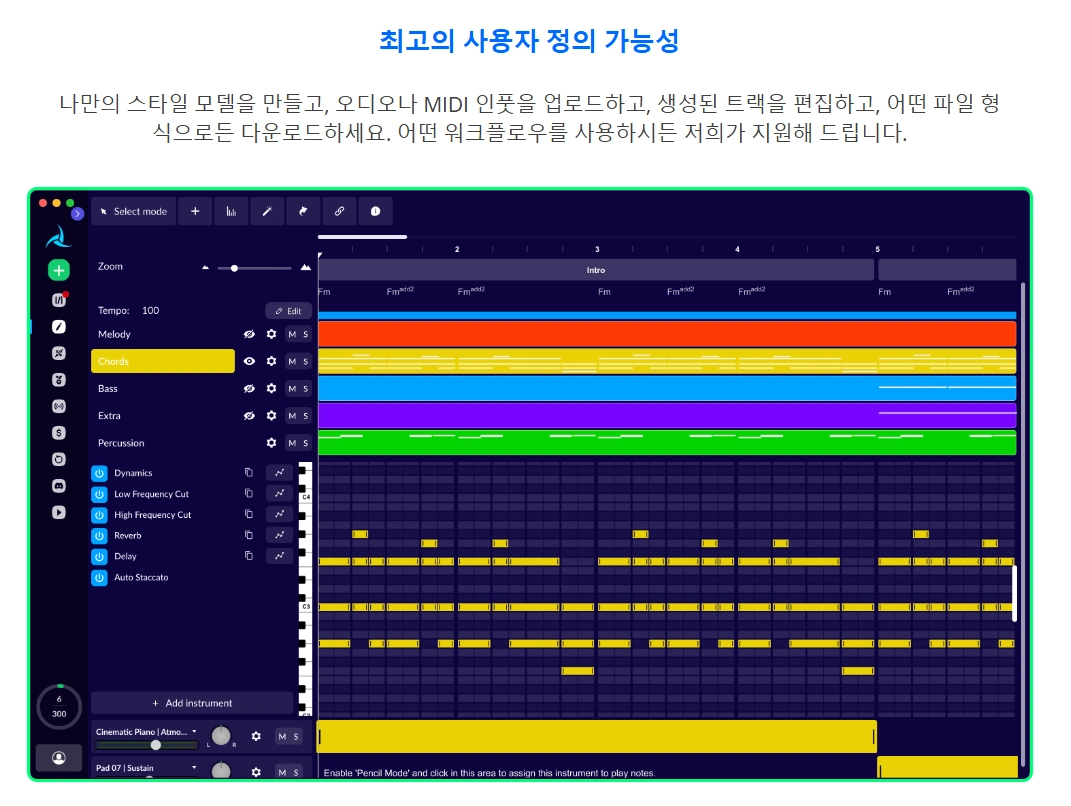The width and height of the screenshot is (1071, 806).
Task: Open the info icon in top toolbar
Action: [375, 212]
